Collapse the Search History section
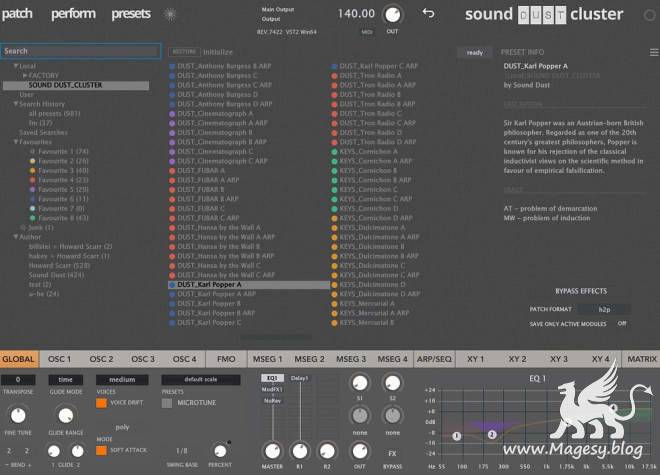 point(16,104)
